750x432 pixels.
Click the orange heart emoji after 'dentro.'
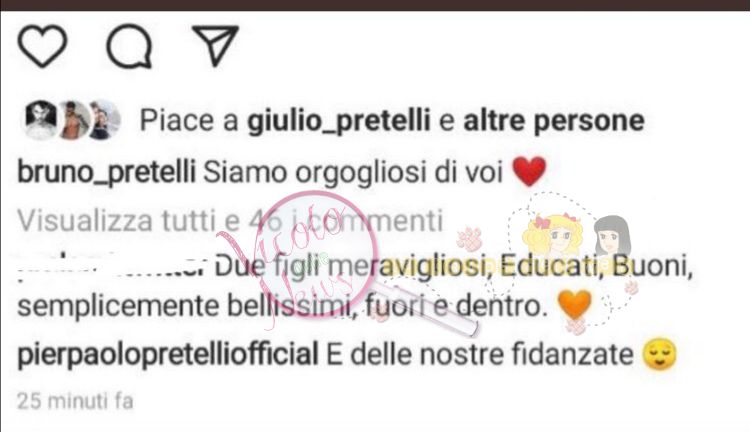pos(574,304)
